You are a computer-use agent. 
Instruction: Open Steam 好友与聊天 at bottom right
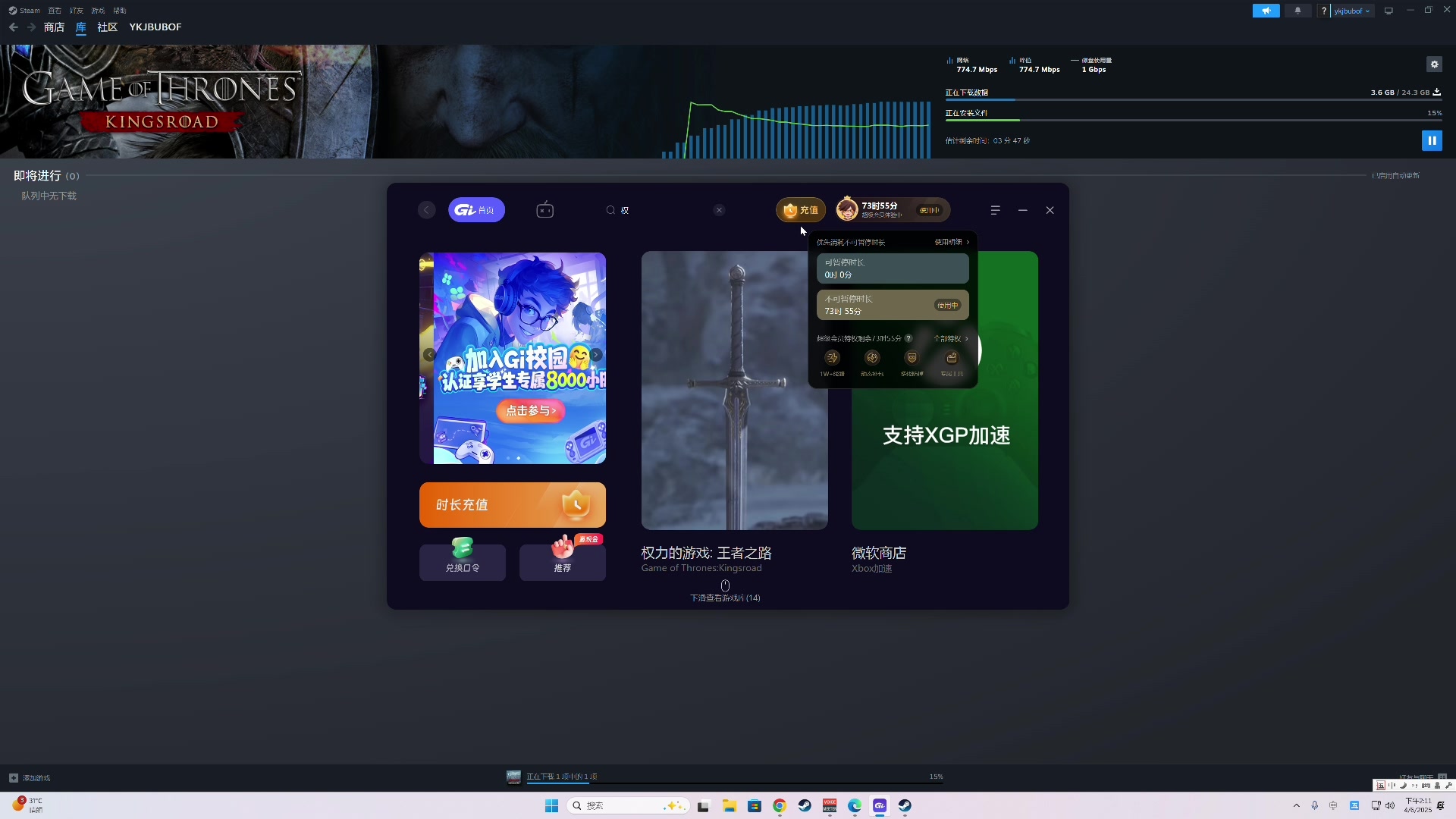tap(1423, 778)
